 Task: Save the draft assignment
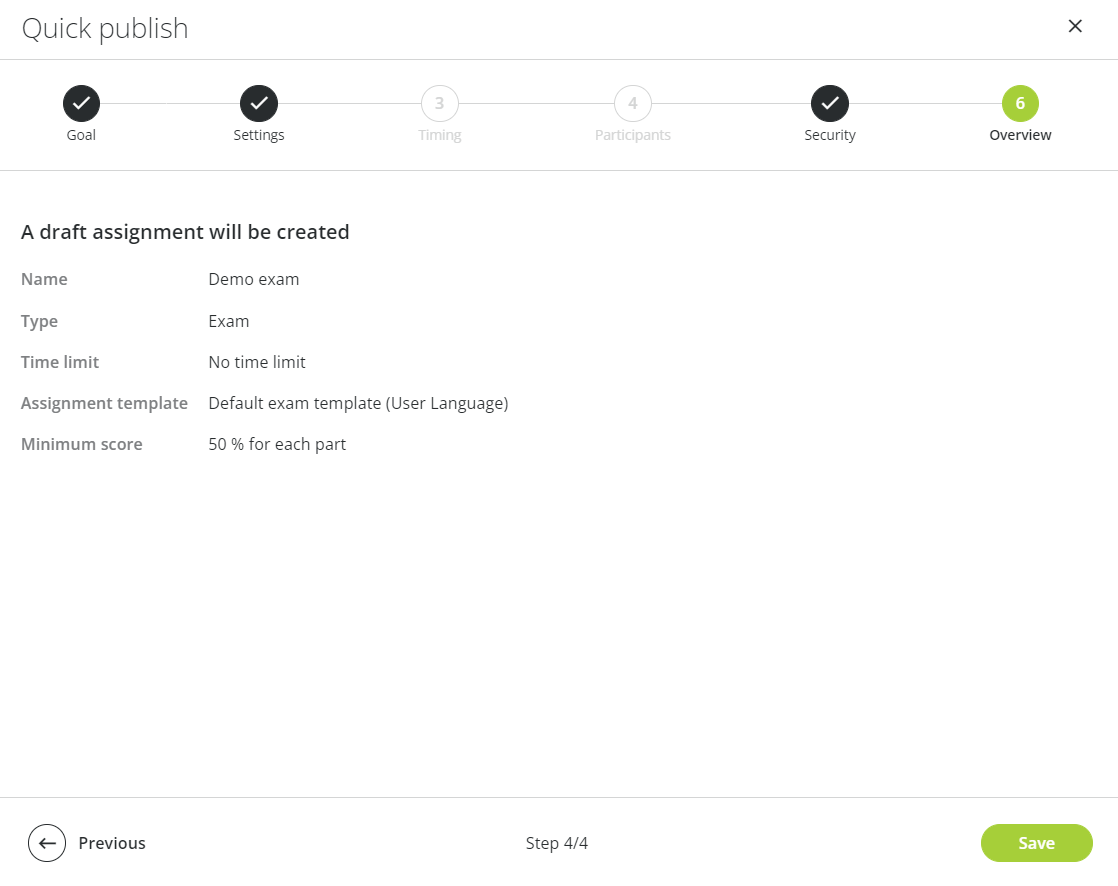1036,843
